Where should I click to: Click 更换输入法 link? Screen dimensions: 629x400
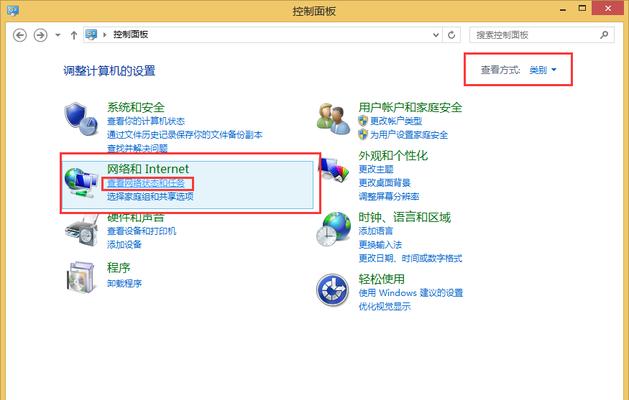pos(380,245)
